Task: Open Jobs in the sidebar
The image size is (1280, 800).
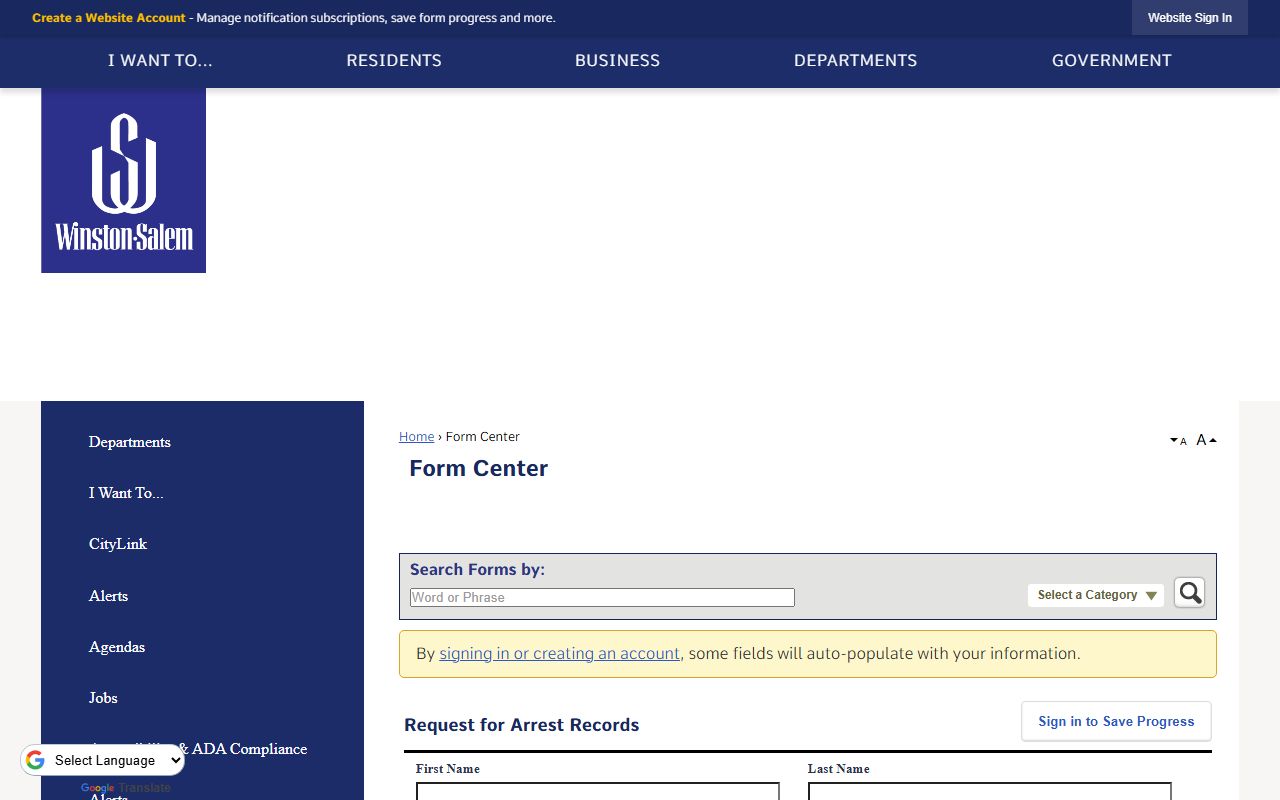Action: (x=103, y=698)
